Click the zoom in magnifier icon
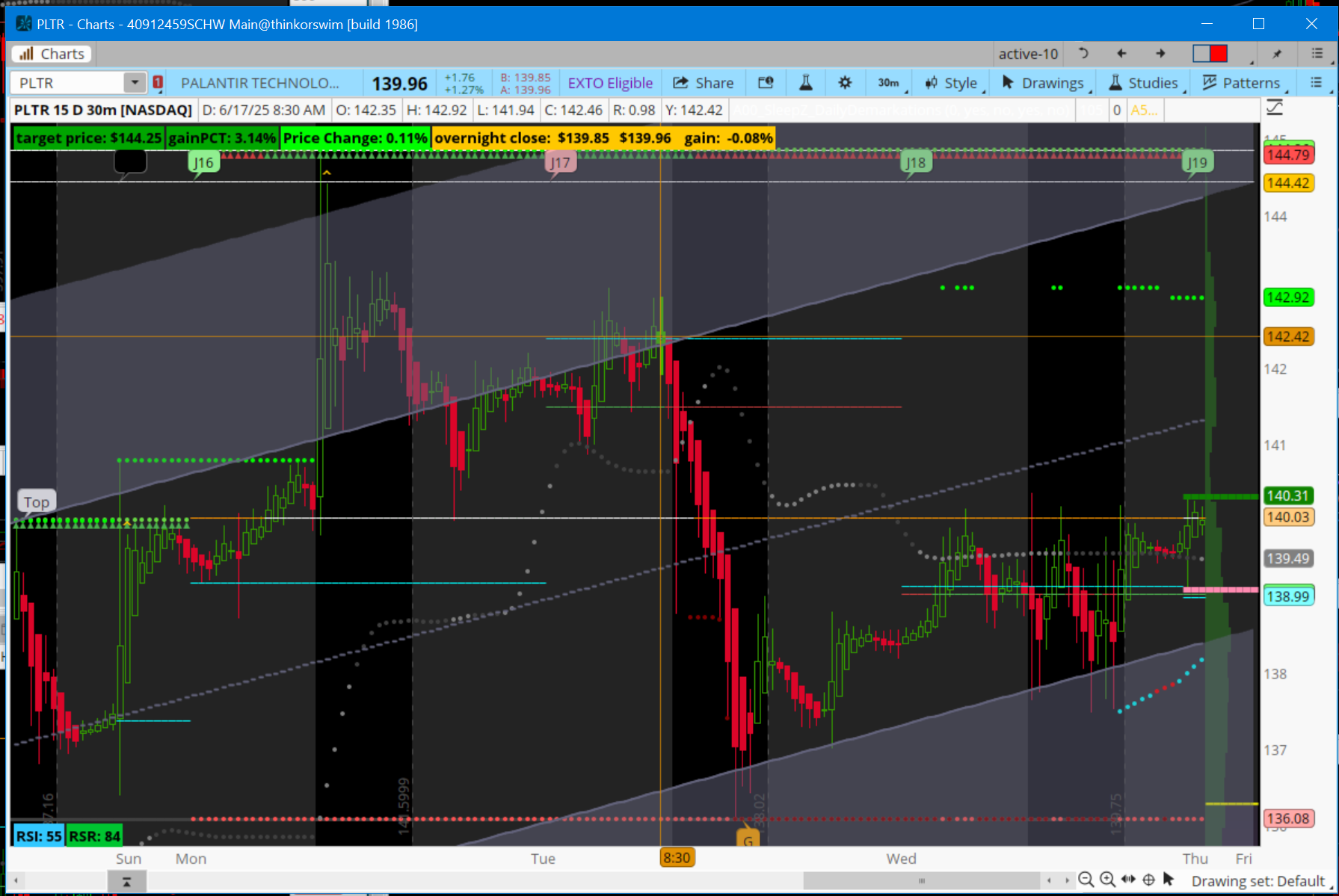 point(1107,880)
